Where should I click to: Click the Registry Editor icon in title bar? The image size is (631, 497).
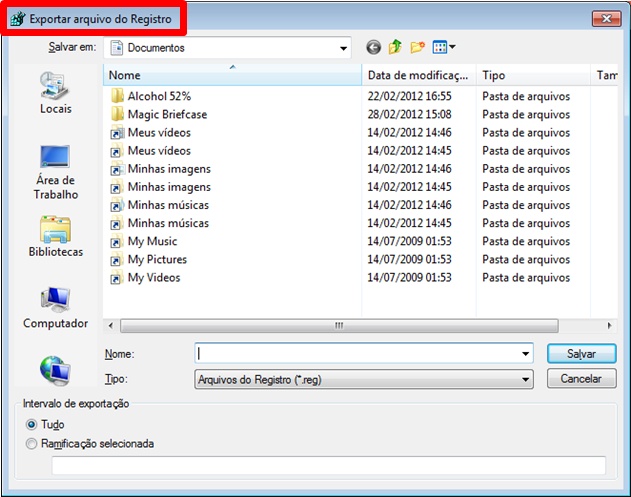point(18,19)
